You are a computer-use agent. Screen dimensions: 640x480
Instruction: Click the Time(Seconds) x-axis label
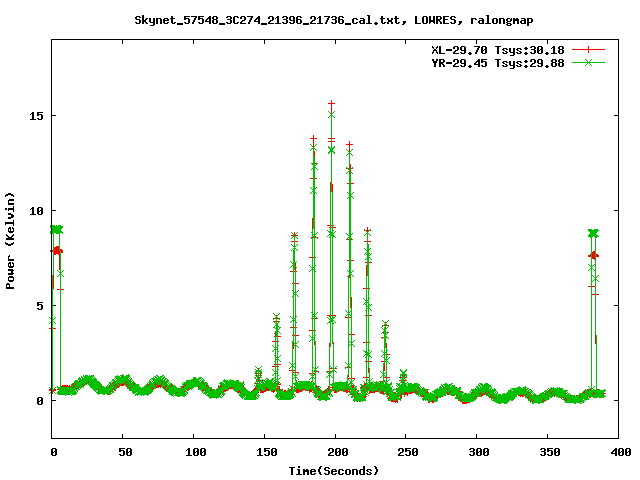coord(333,471)
